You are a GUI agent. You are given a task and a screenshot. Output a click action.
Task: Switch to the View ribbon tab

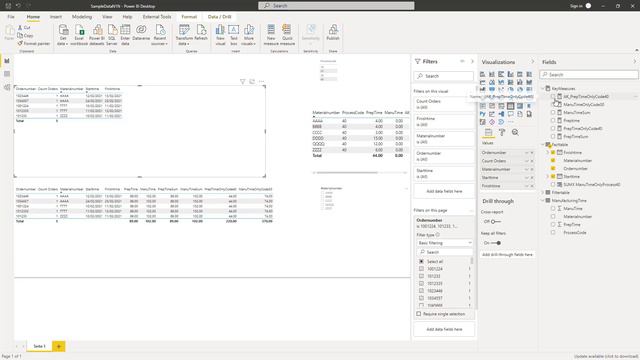click(107, 17)
